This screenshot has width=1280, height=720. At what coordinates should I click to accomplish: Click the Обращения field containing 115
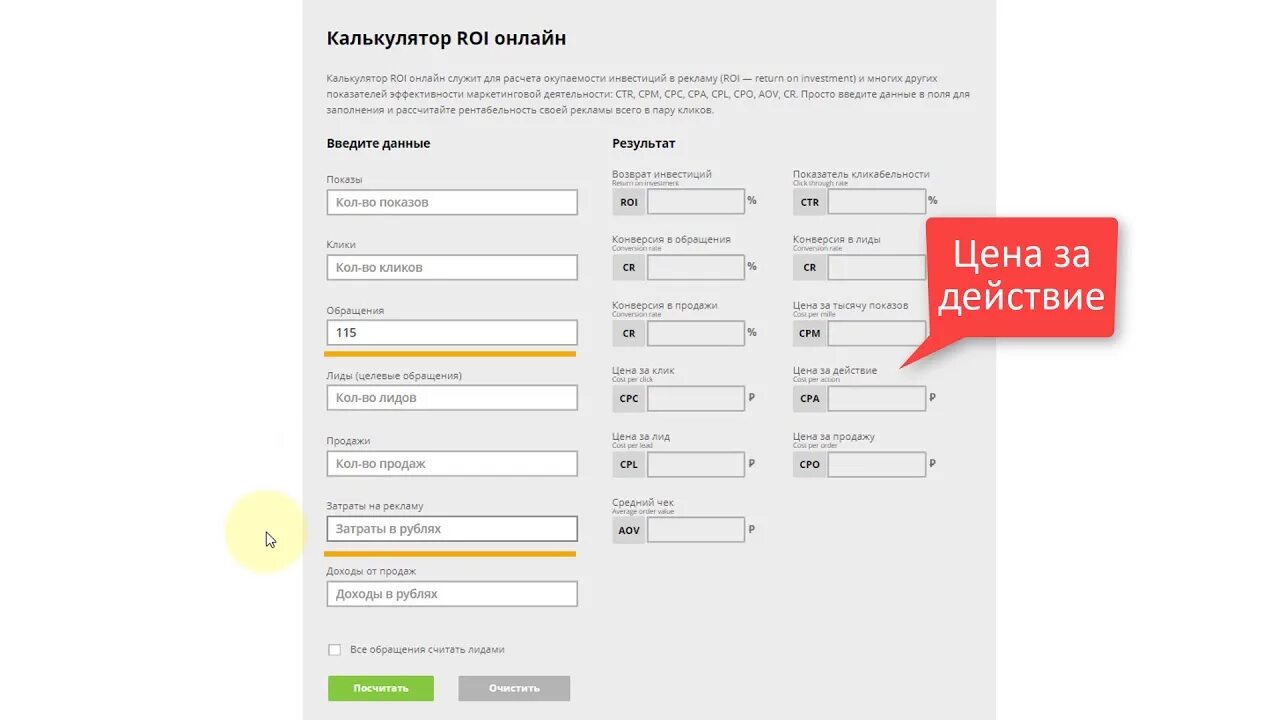[x=452, y=332]
